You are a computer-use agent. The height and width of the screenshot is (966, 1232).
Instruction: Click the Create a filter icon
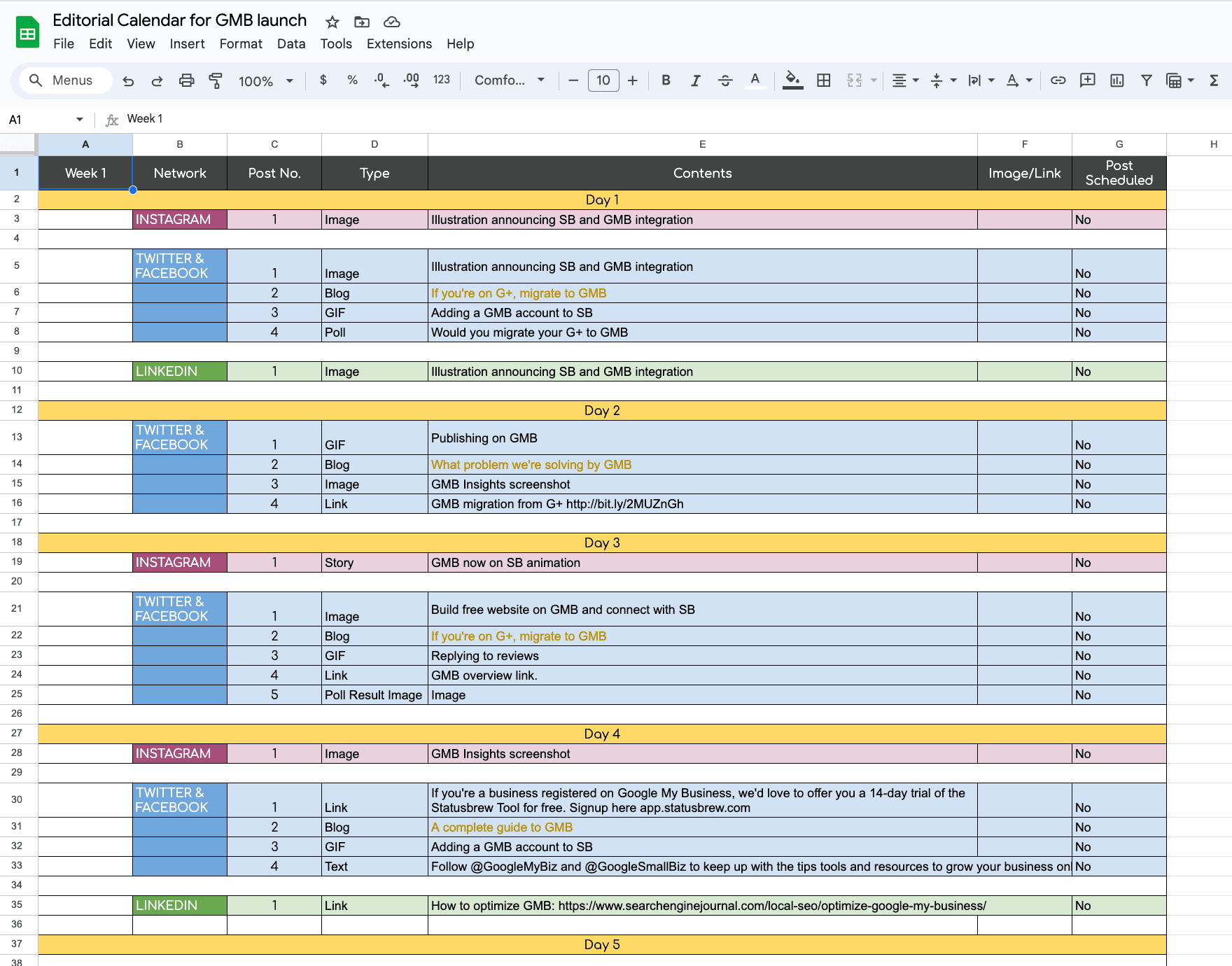(1146, 80)
